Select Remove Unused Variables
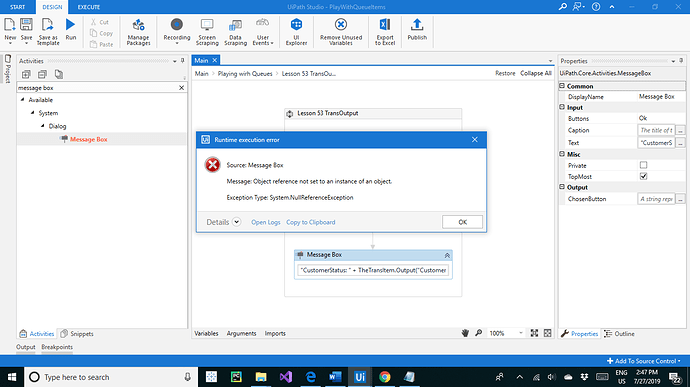This screenshot has width=690, height=387. (x=341, y=31)
